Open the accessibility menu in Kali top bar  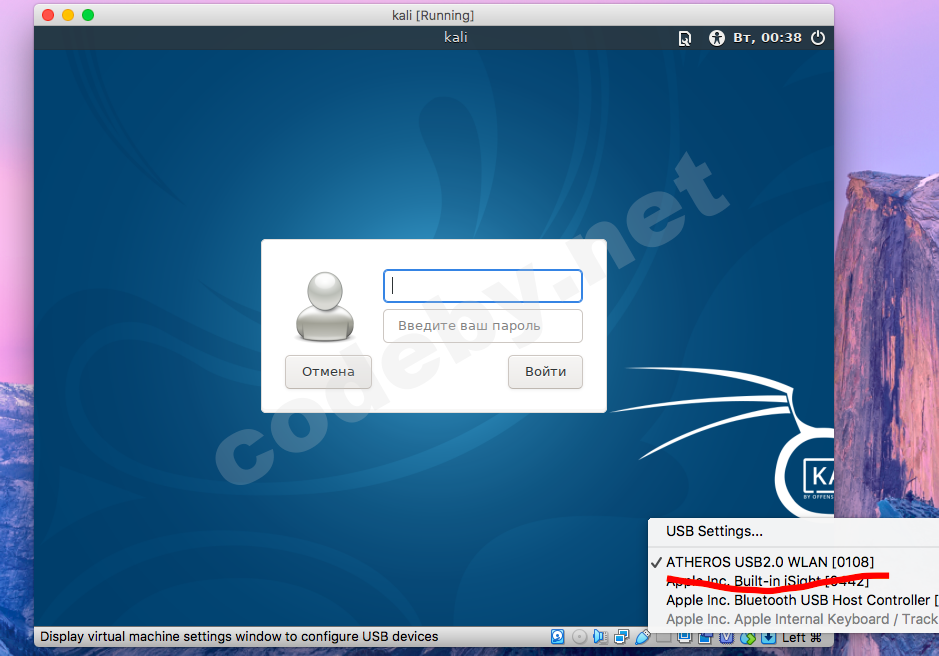[x=716, y=38]
